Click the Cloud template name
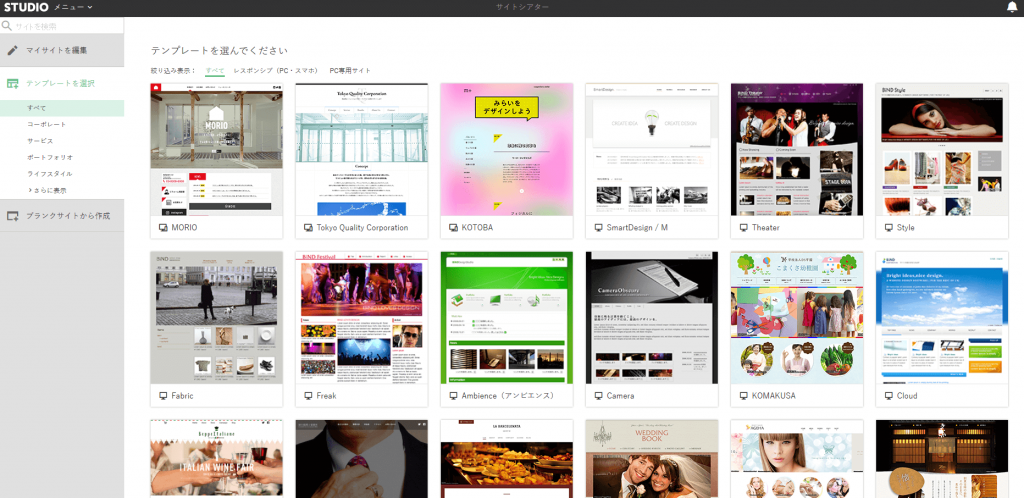This screenshot has width=1024, height=498. click(x=907, y=396)
